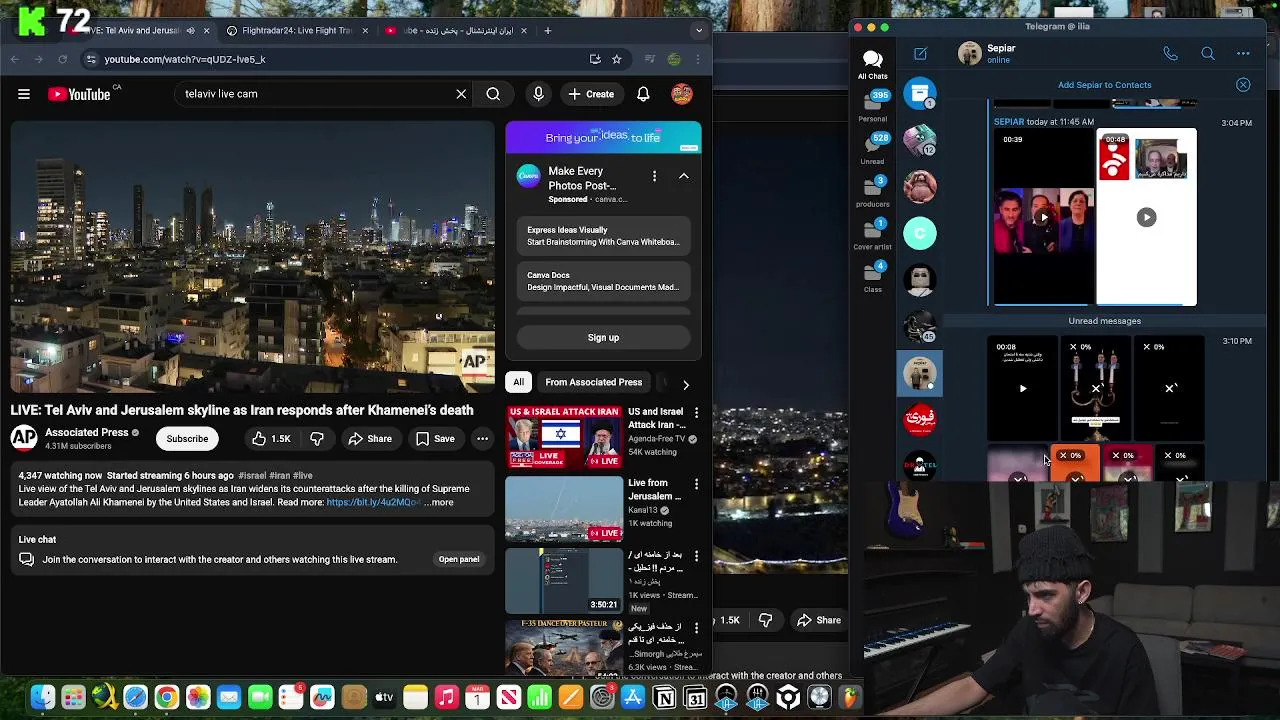
Task: Click the install app icon in address bar
Action: (x=595, y=59)
